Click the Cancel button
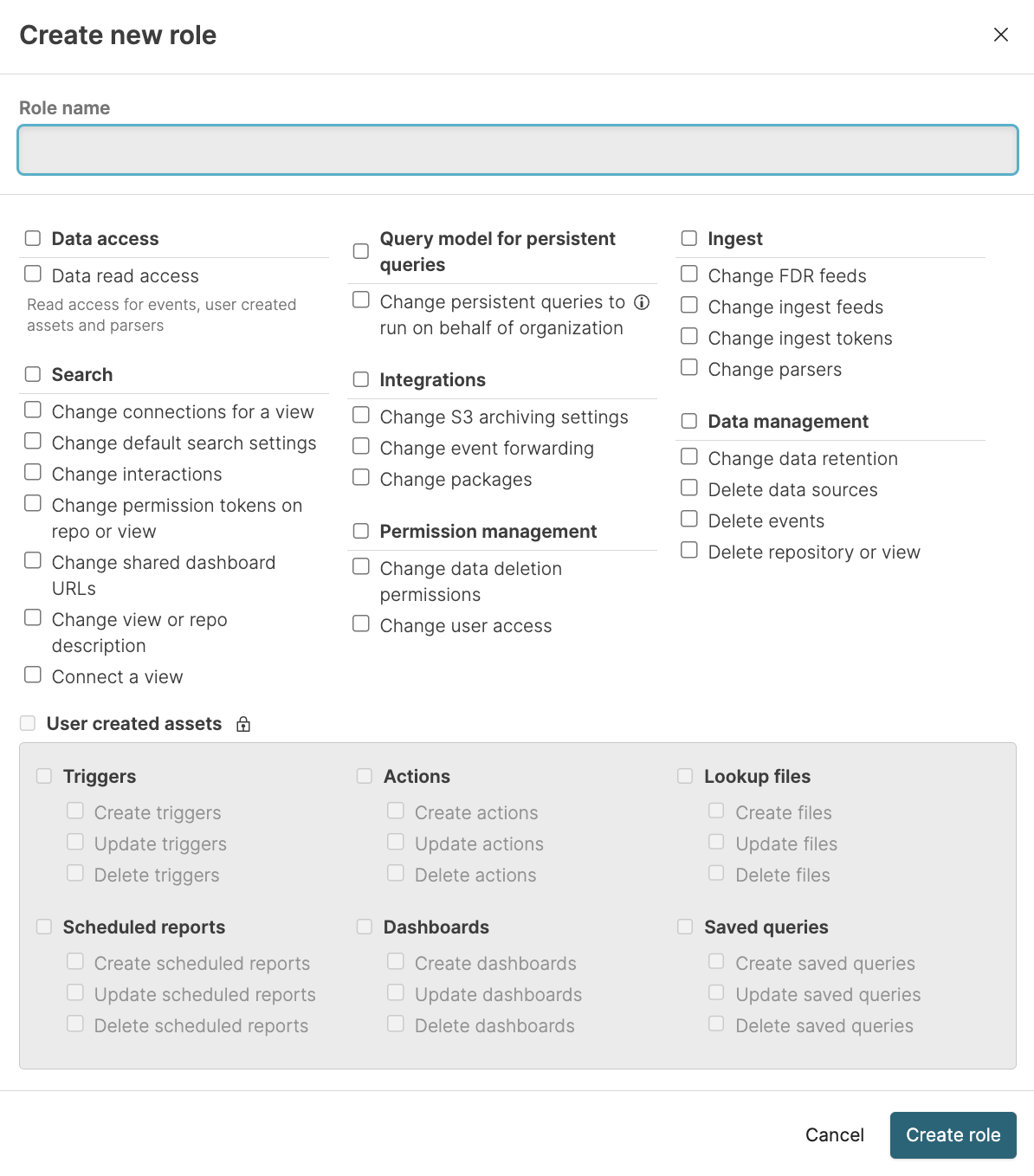 click(834, 1134)
